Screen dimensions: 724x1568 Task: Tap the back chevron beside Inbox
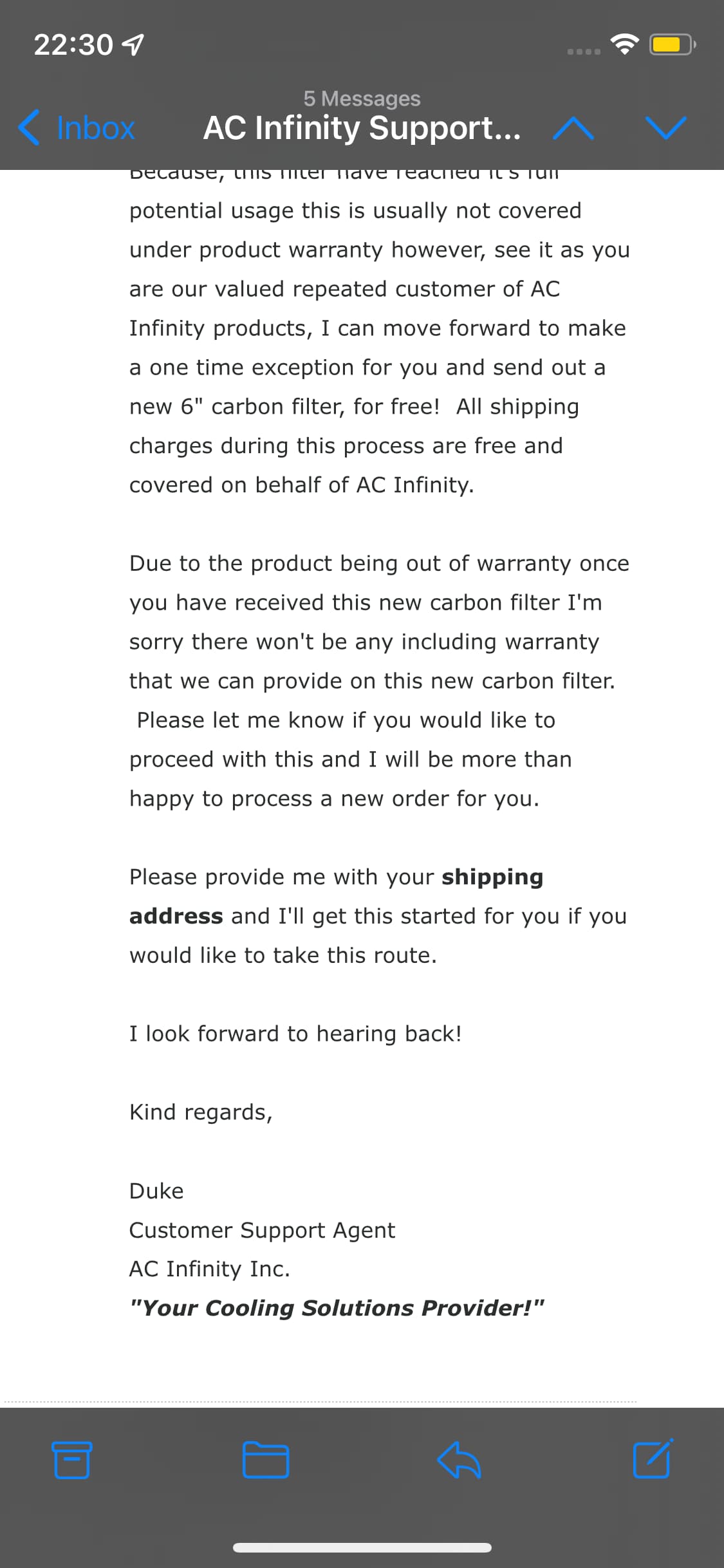tap(29, 127)
